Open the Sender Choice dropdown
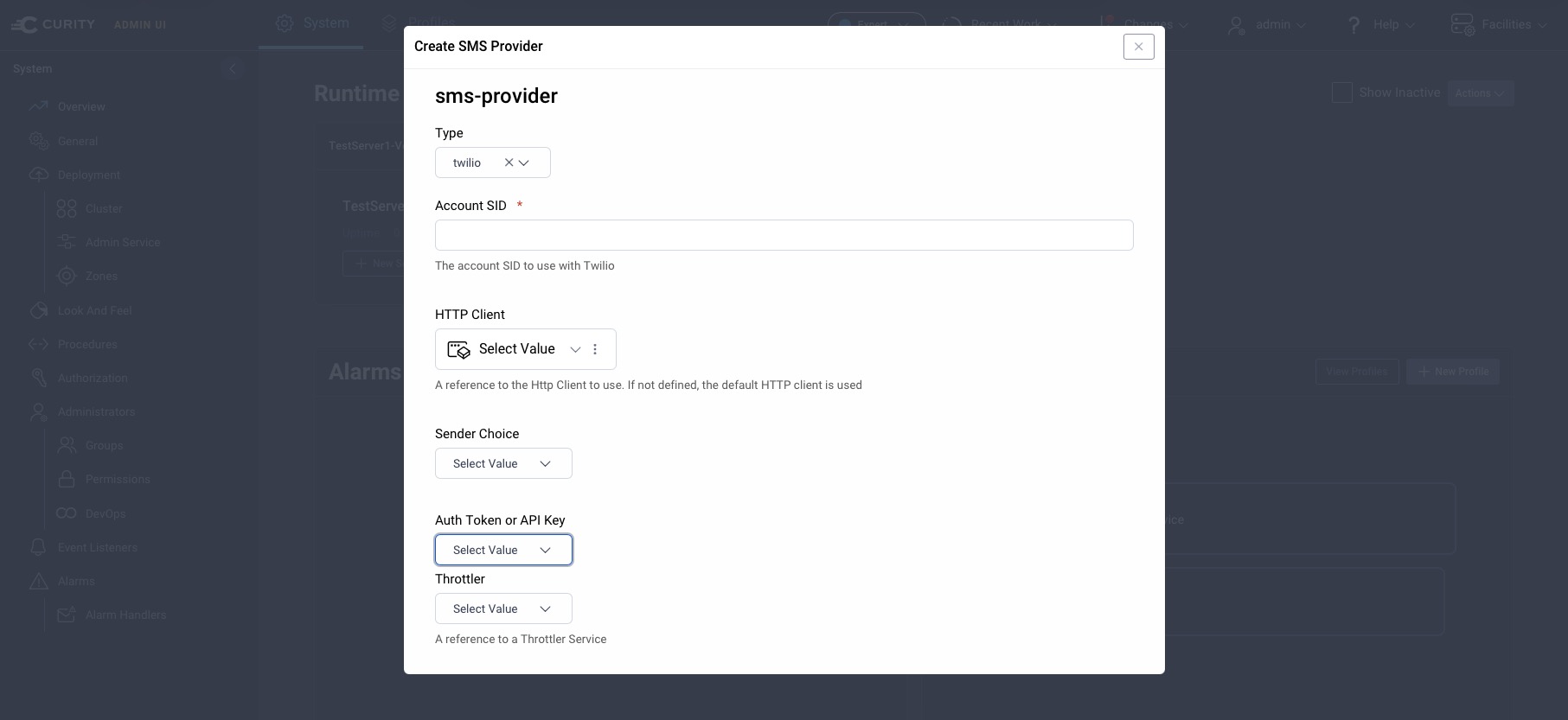 coord(503,463)
